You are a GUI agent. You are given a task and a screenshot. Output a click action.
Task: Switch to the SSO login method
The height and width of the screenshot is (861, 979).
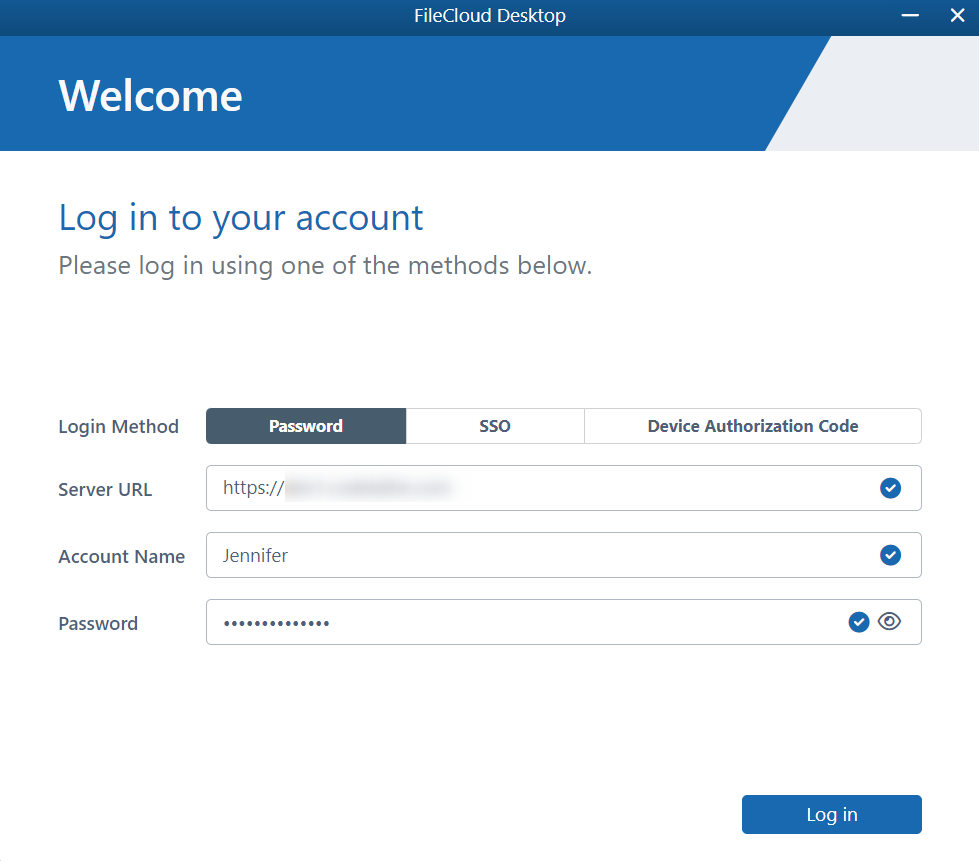point(495,426)
